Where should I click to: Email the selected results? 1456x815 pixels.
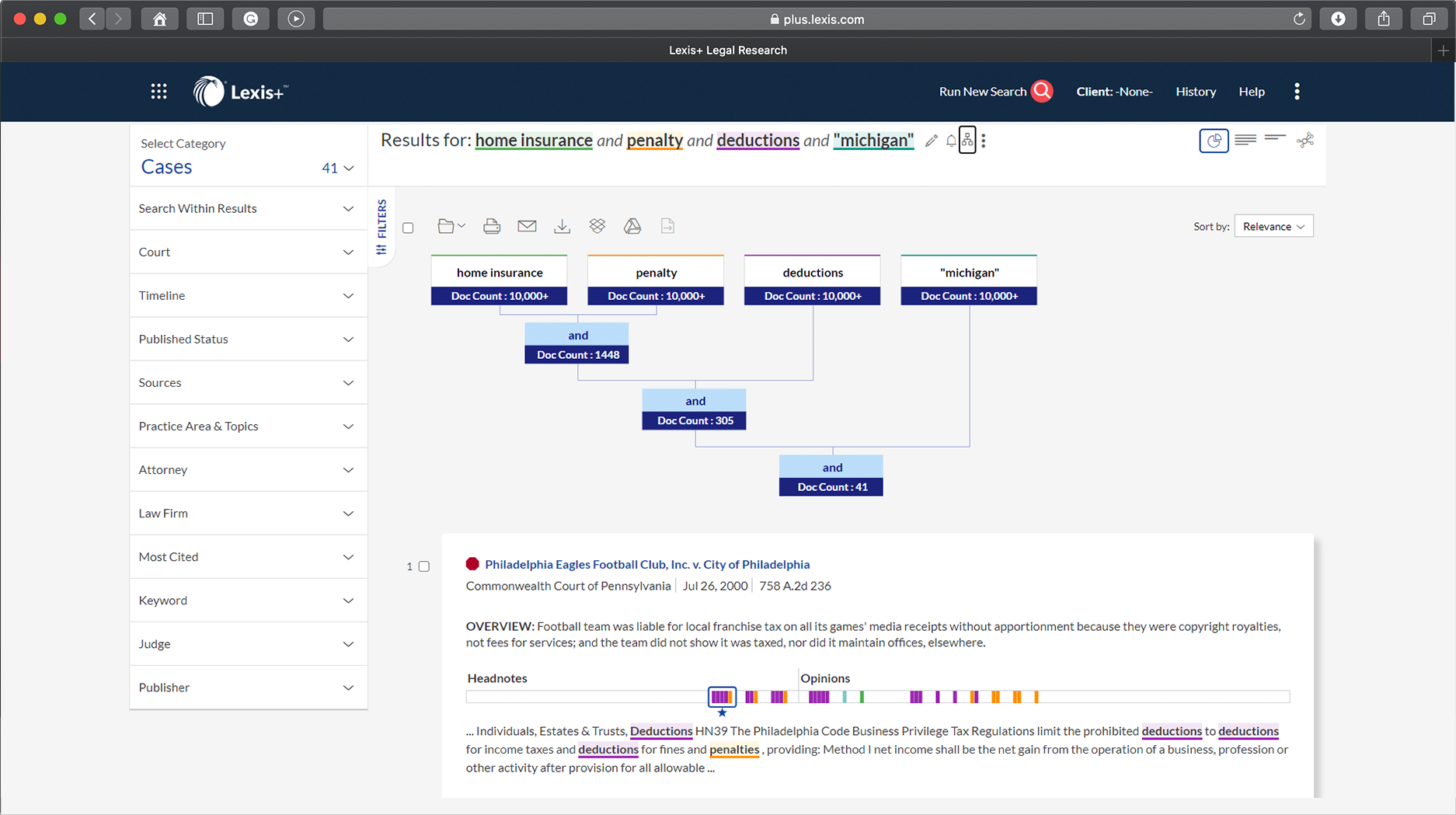pos(527,226)
